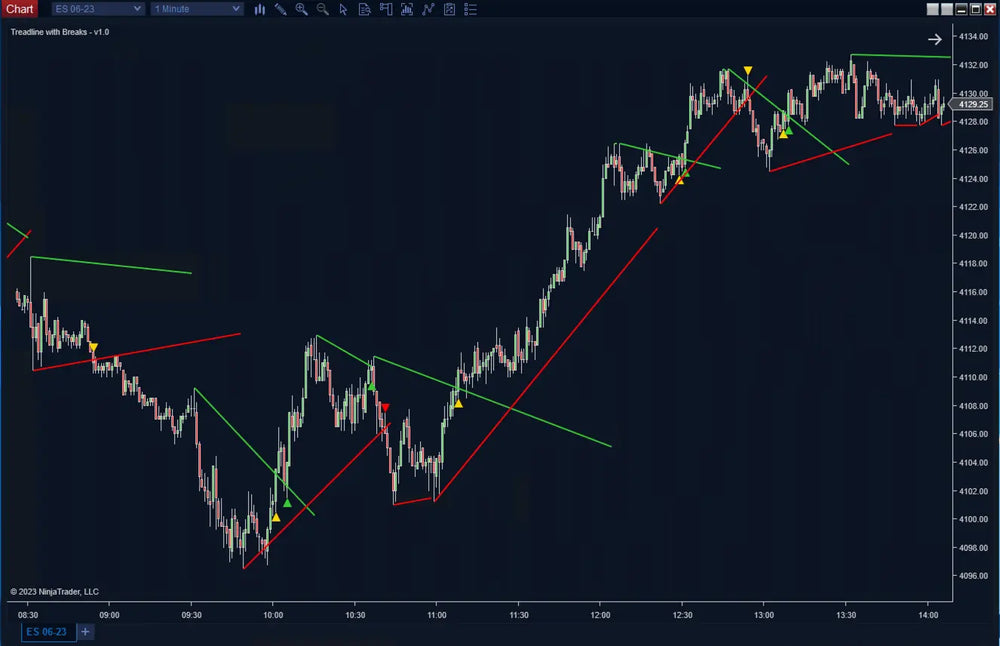
Task: Click the scroll-to-latest arrow on the chart
Action: 935,39
